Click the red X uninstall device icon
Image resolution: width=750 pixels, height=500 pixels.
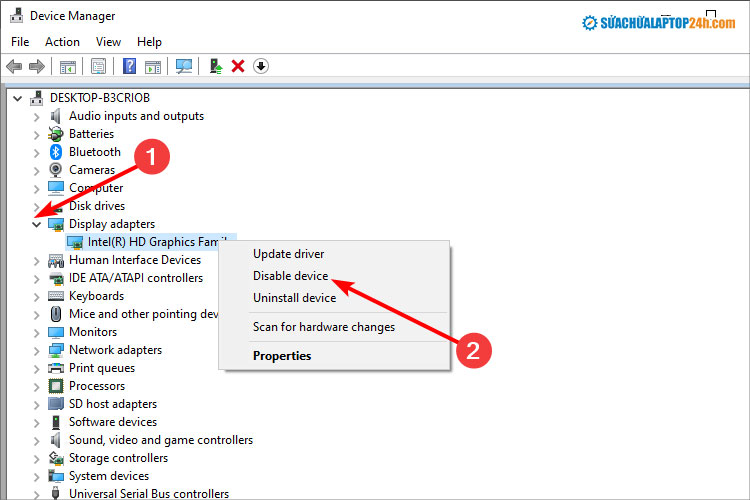coord(238,67)
